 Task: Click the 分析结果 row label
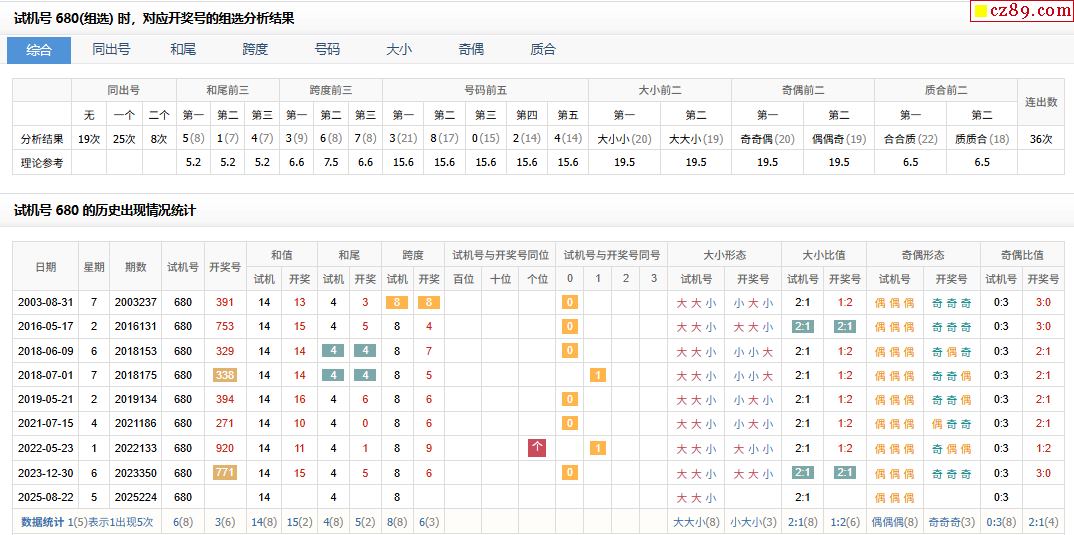(x=42, y=139)
